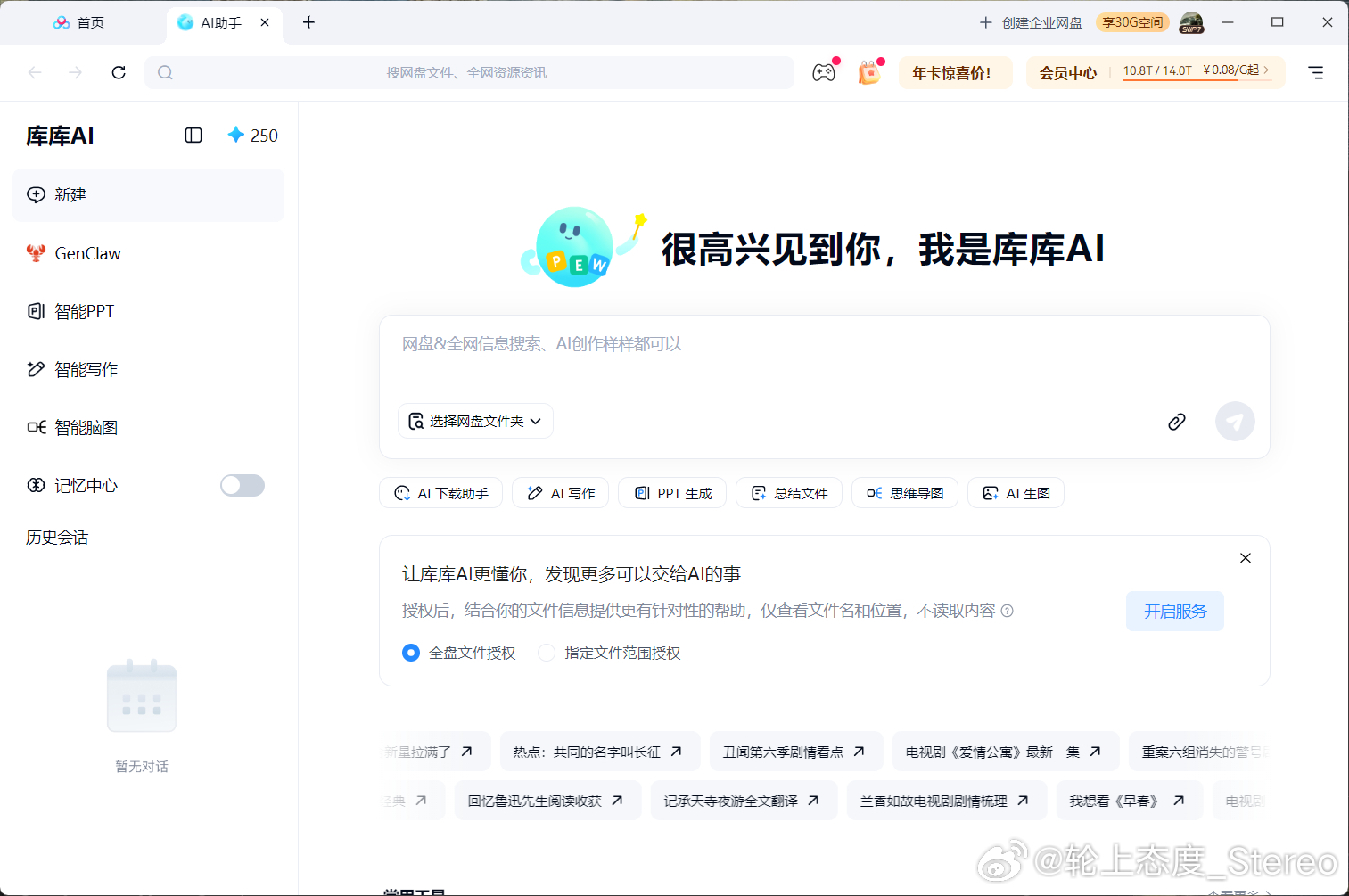The image size is (1349, 896).
Task: Click the AI 下载助手 chip
Action: point(441,493)
